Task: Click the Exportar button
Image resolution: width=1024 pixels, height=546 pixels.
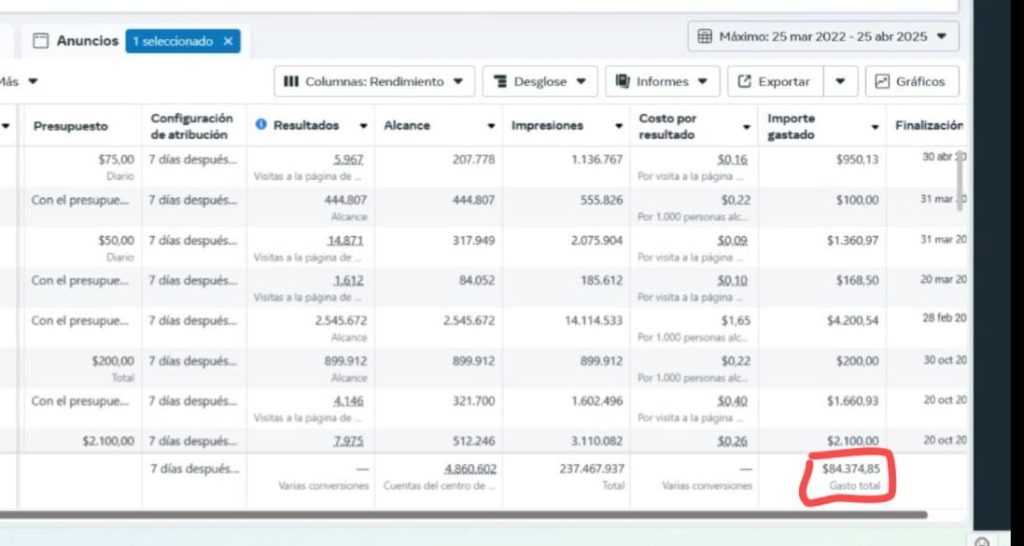Action: click(x=775, y=82)
